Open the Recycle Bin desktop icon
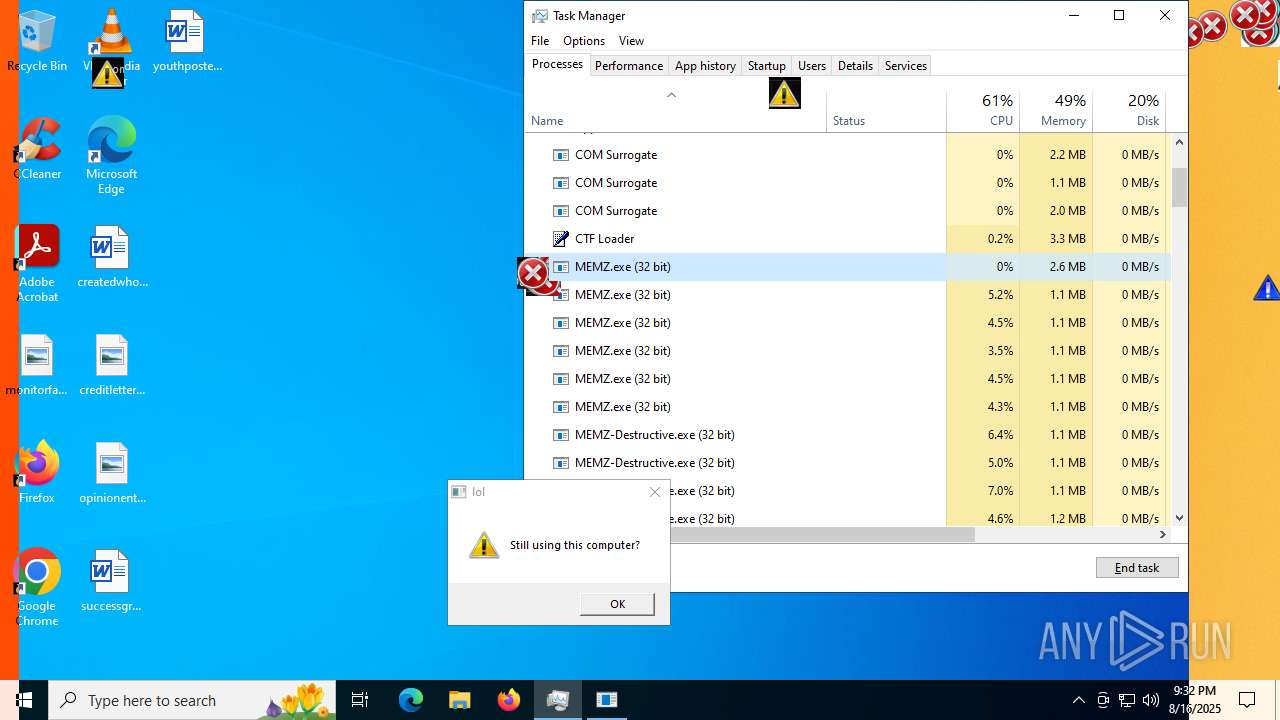This screenshot has height=720, width=1280. 37,40
